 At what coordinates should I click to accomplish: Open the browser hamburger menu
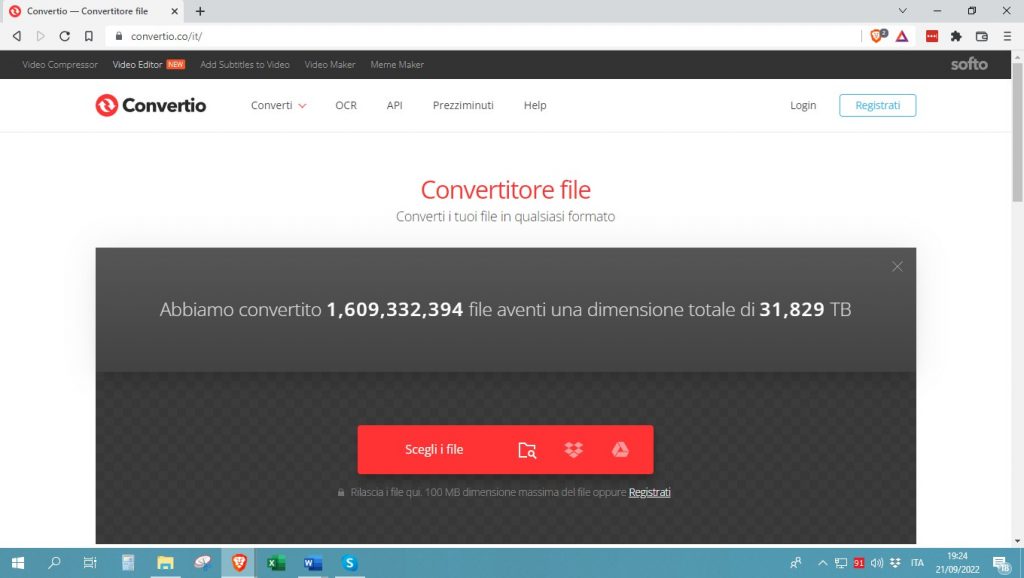1006,36
